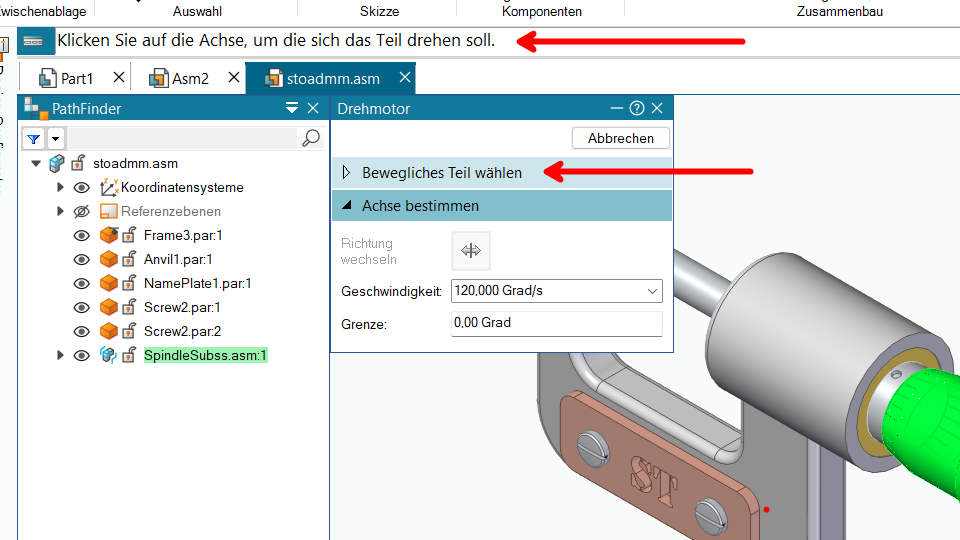Toggle visibility of NamePlate1.par:1

(x=81, y=283)
